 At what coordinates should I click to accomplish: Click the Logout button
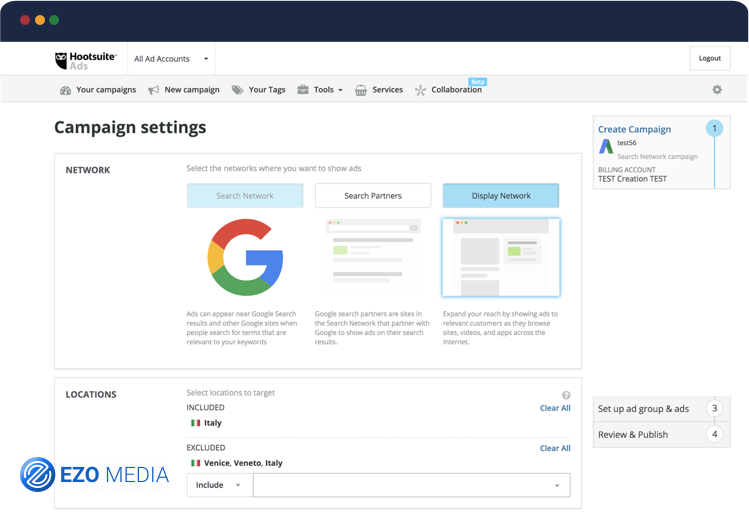710,58
